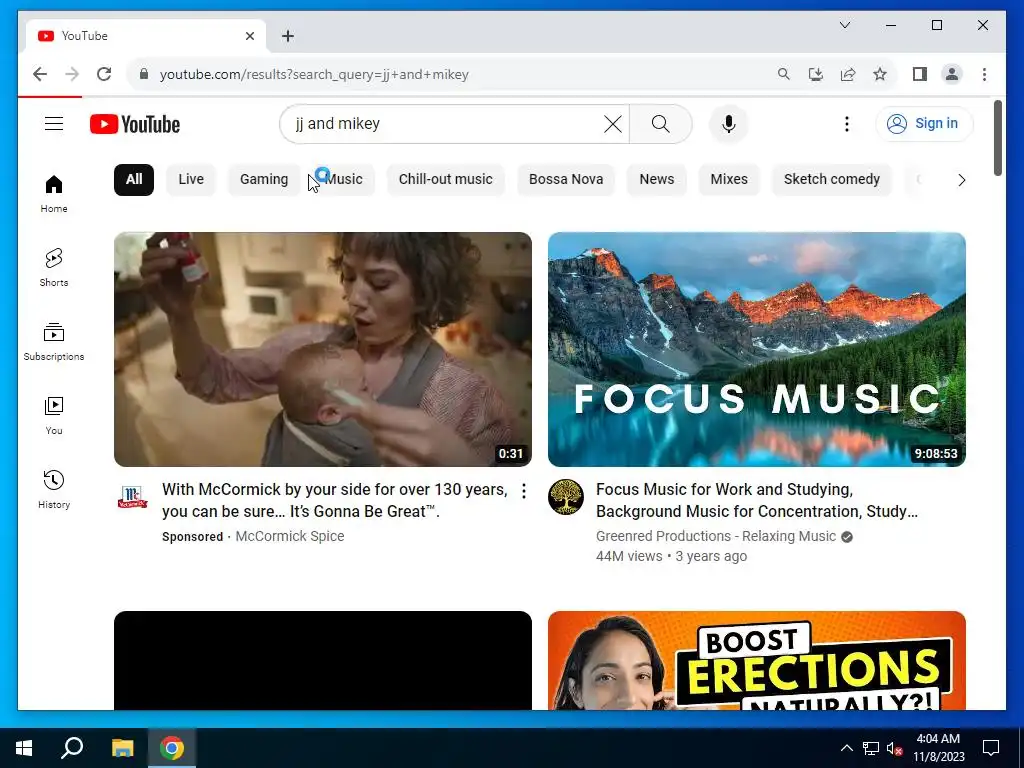The image size is (1024, 768).
Task: Open History in the sidebar
Action: click(x=54, y=489)
